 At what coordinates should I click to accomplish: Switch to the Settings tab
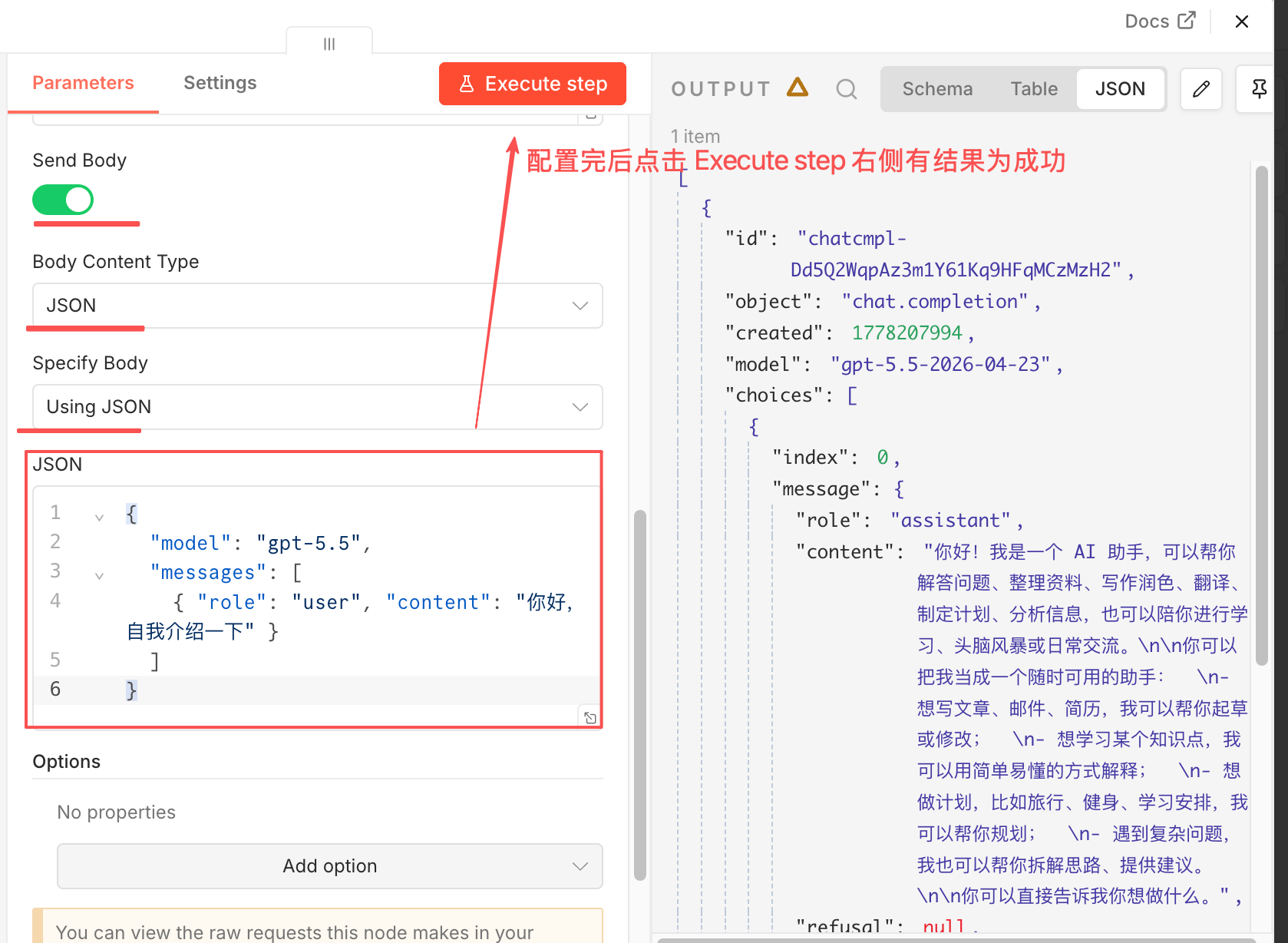point(220,83)
